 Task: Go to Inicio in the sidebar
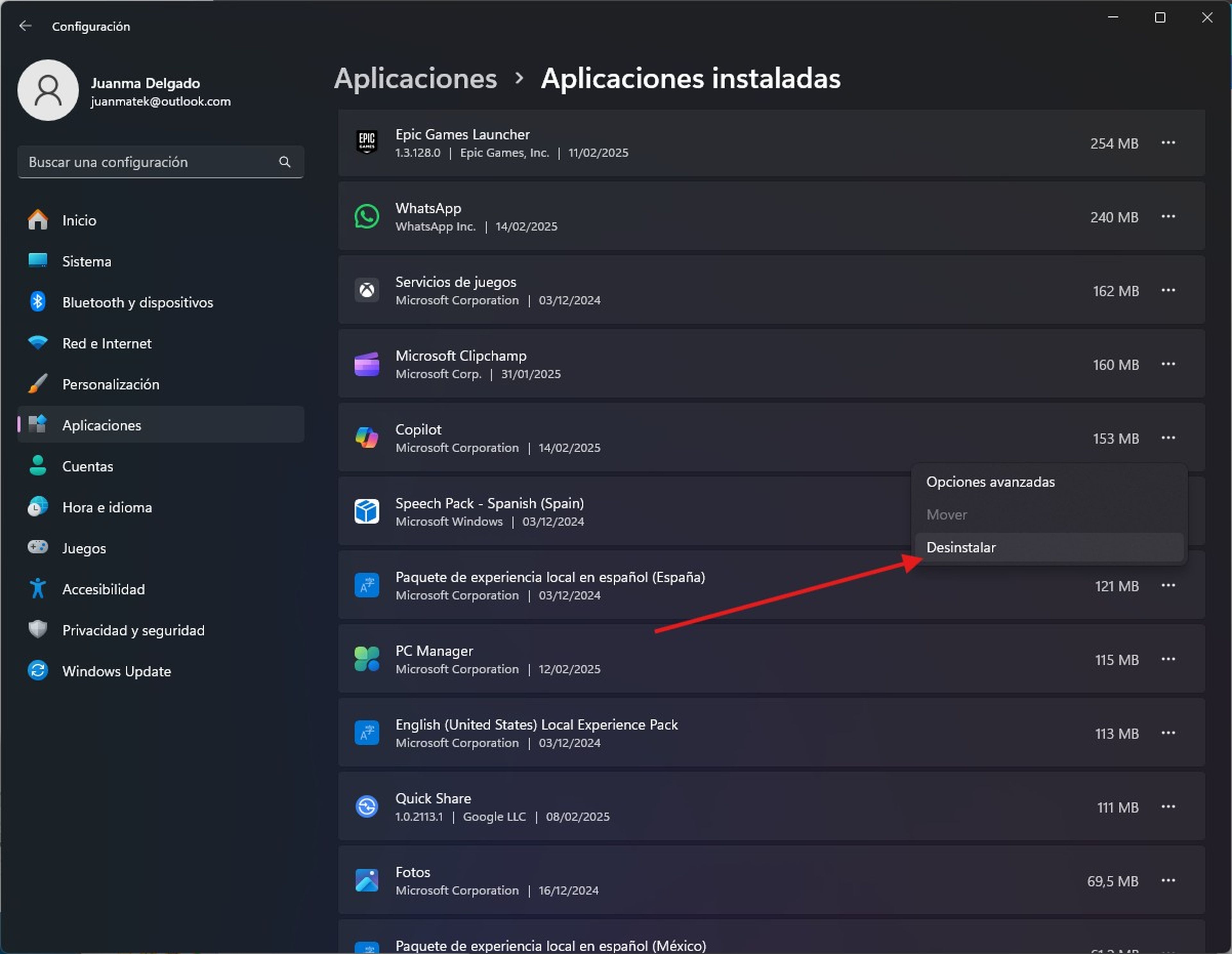[x=161, y=220]
